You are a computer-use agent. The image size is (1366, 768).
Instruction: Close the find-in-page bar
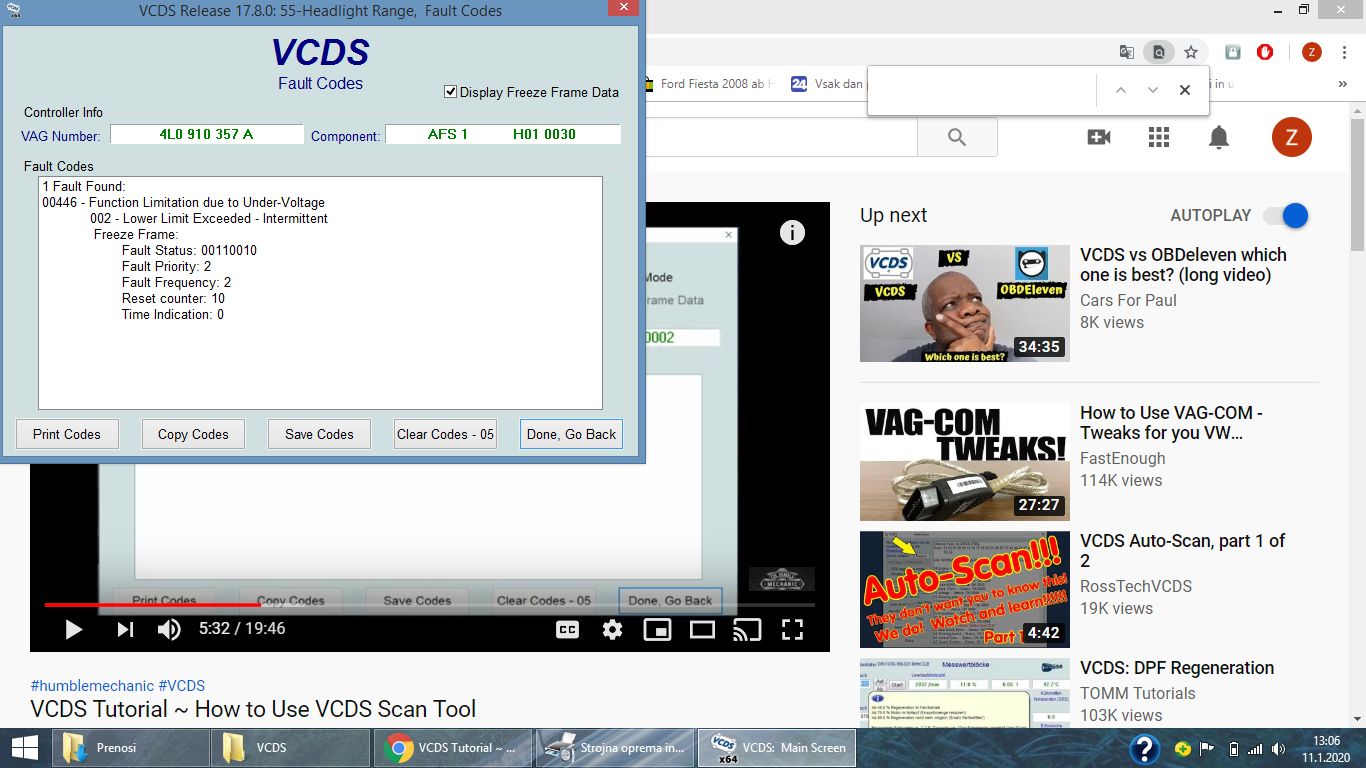point(1185,90)
